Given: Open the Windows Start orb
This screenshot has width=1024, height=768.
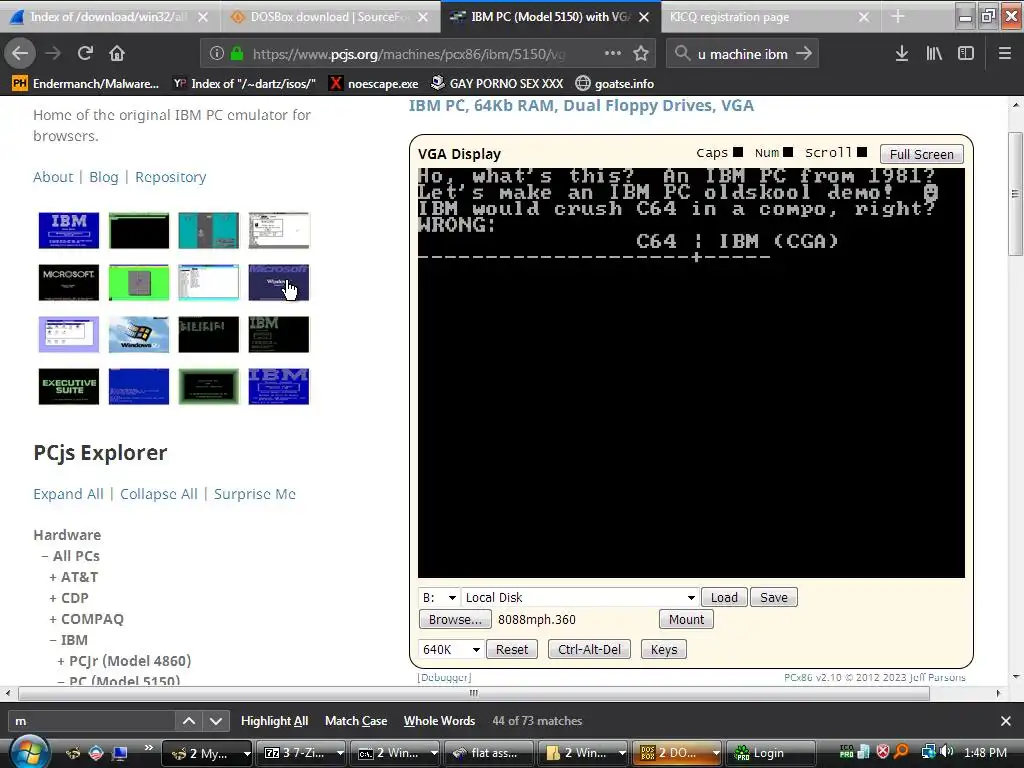Looking at the screenshot, I should coord(27,752).
